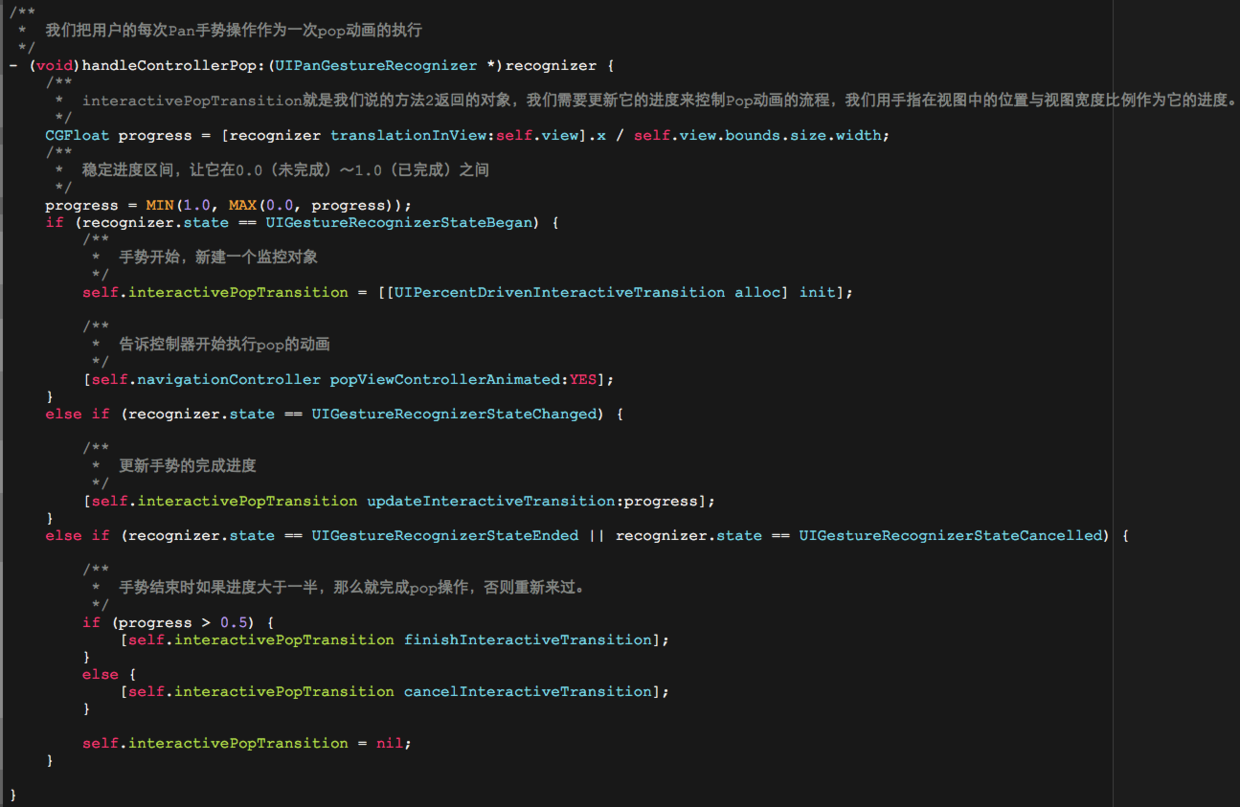1240x807 pixels.
Task: Click the UIGestureRecognizerStateBegan constant
Action: [x=399, y=222]
